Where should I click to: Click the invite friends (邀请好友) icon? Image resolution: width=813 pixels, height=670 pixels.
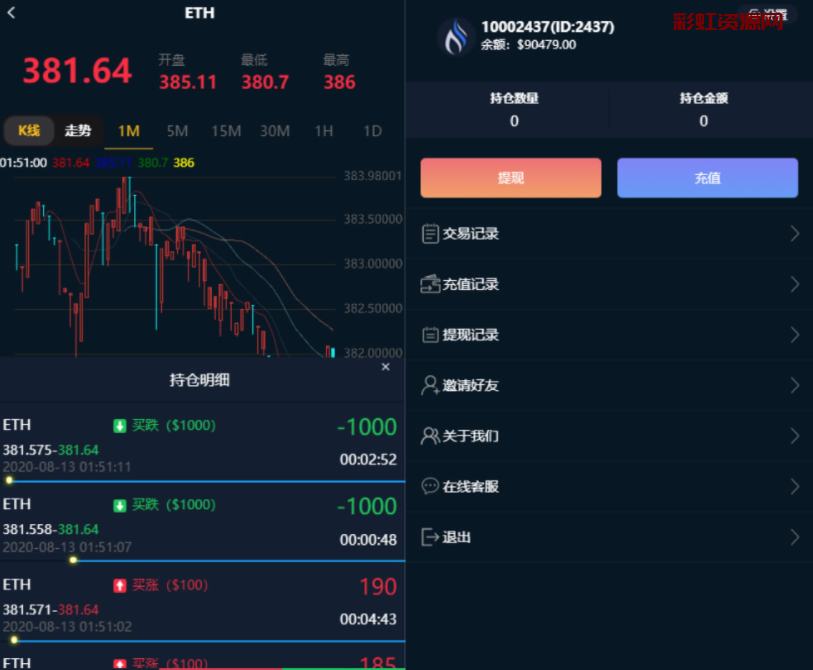430,386
